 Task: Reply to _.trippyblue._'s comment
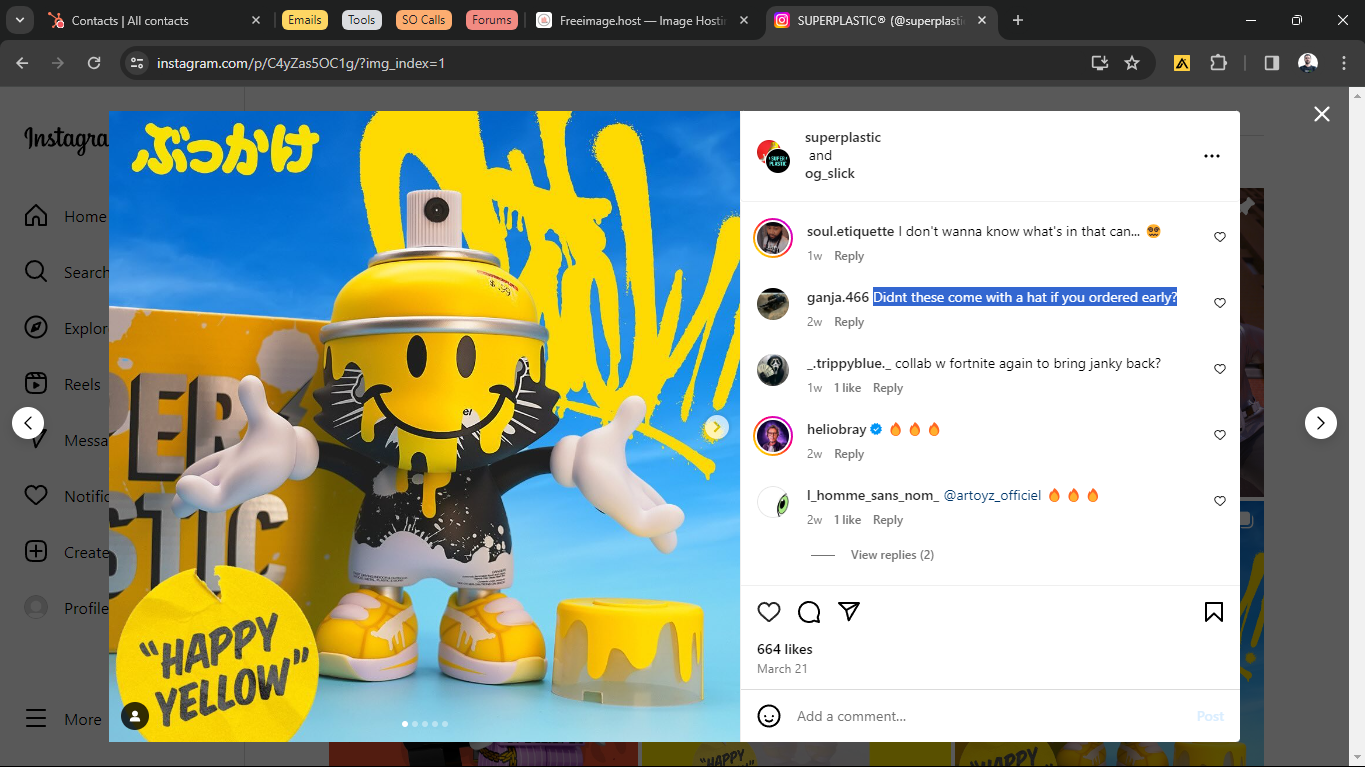[888, 388]
